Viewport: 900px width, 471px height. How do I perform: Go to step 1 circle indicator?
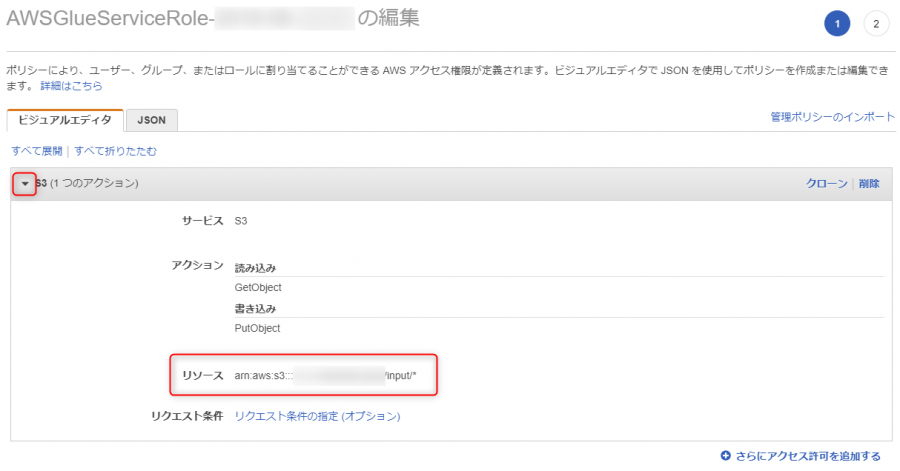tap(837, 24)
